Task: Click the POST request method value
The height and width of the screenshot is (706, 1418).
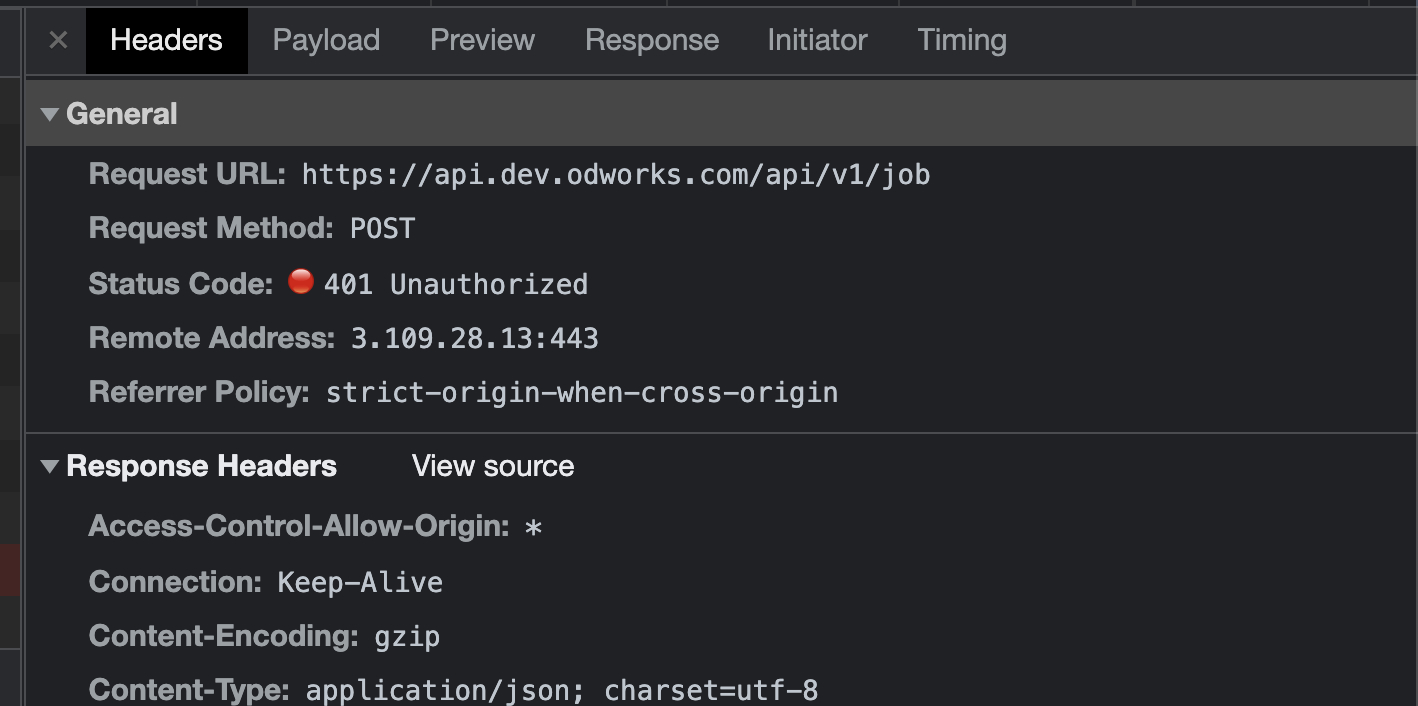Action: point(382,229)
